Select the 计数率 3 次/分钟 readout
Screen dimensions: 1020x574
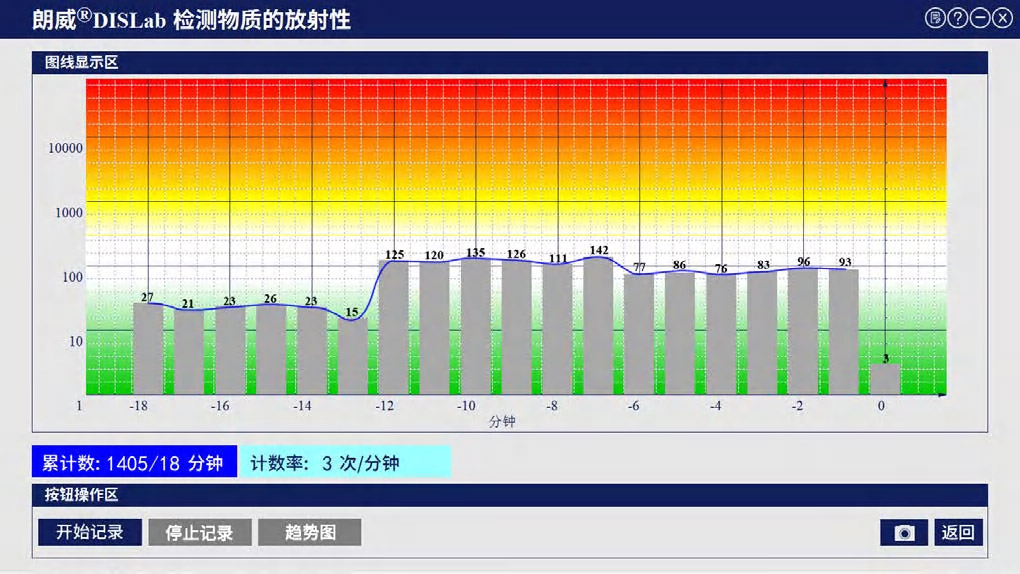tap(345, 463)
